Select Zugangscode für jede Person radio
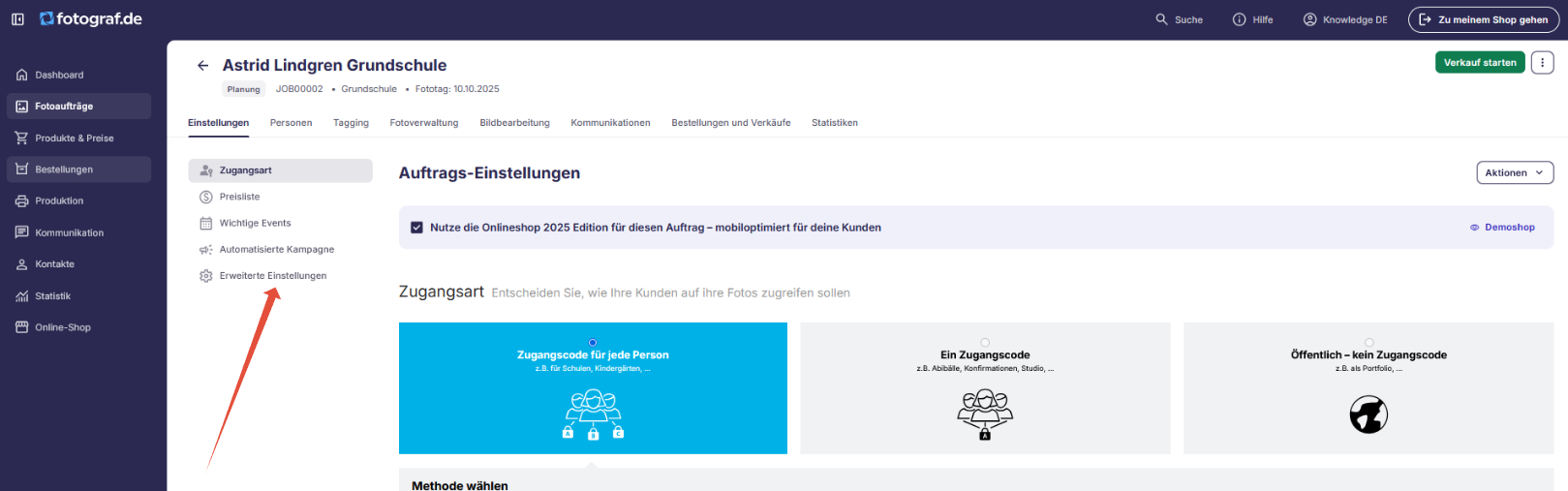The width and height of the screenshot is (1568, 491). click(593, 342)
